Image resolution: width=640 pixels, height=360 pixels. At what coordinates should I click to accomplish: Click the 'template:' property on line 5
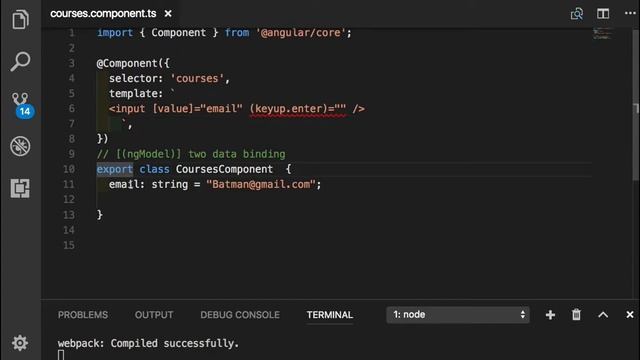click(x=136, y=93)
